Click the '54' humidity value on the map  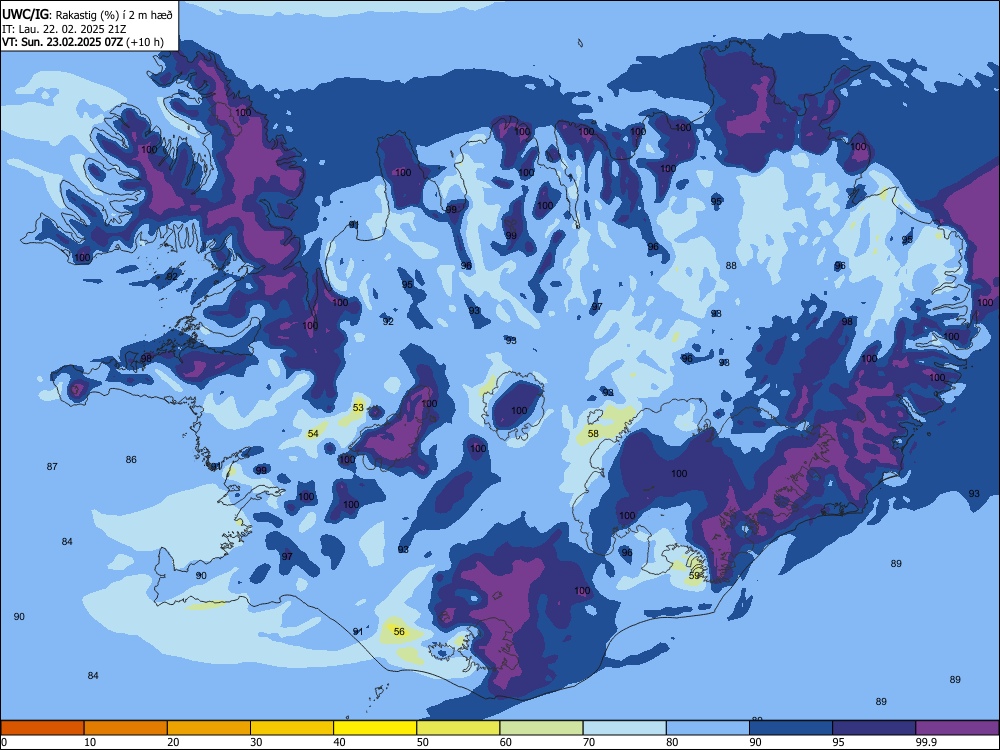[x=313, y=434]
